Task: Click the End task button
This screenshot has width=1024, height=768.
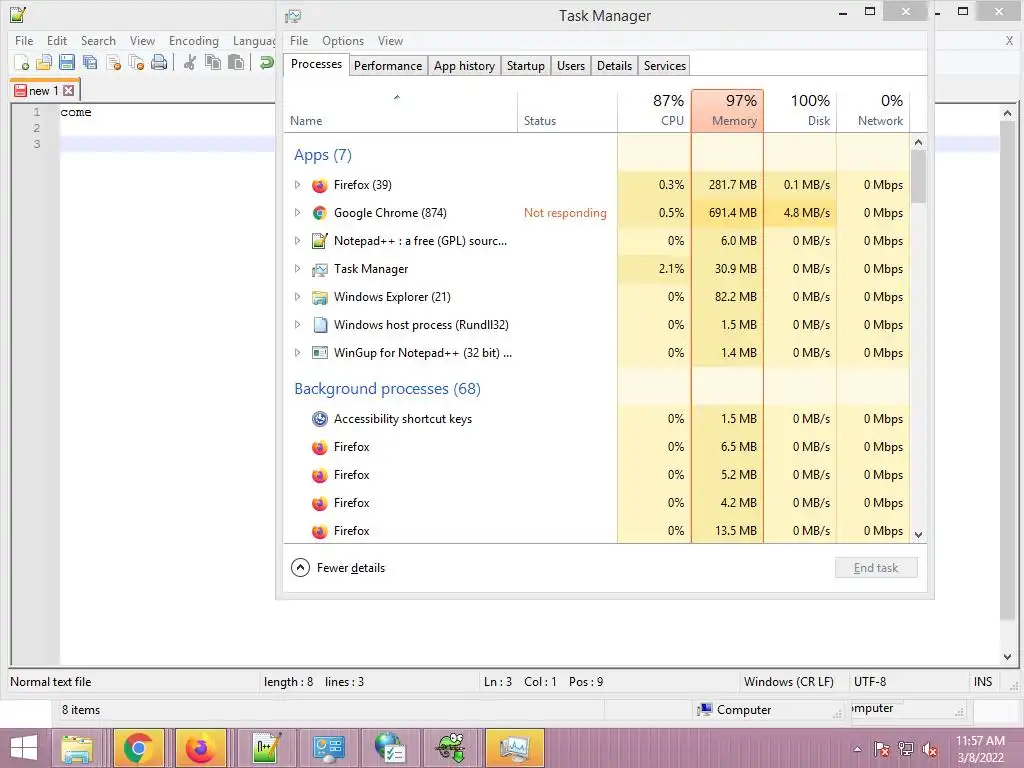Action: coord(876,568)
